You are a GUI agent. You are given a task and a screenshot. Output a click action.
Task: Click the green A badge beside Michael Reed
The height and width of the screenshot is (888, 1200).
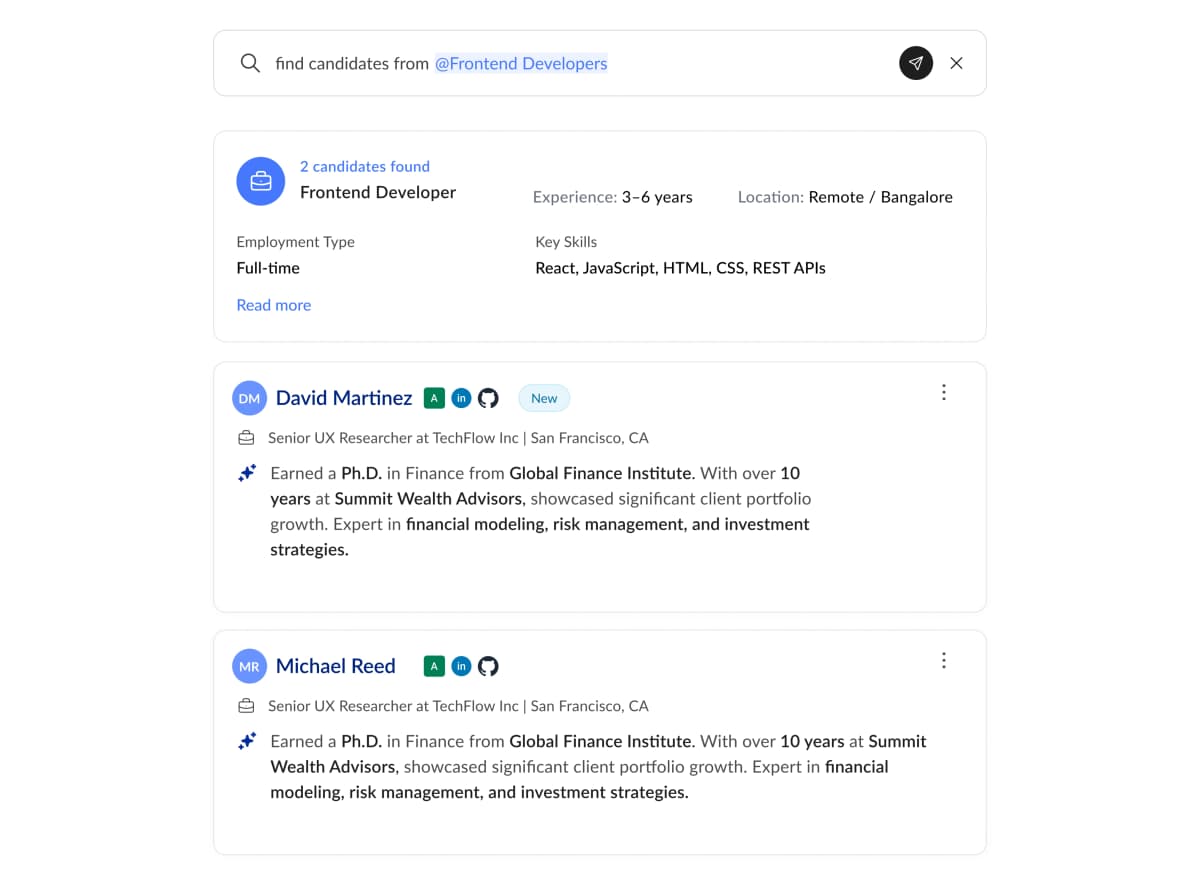[434, 665]
